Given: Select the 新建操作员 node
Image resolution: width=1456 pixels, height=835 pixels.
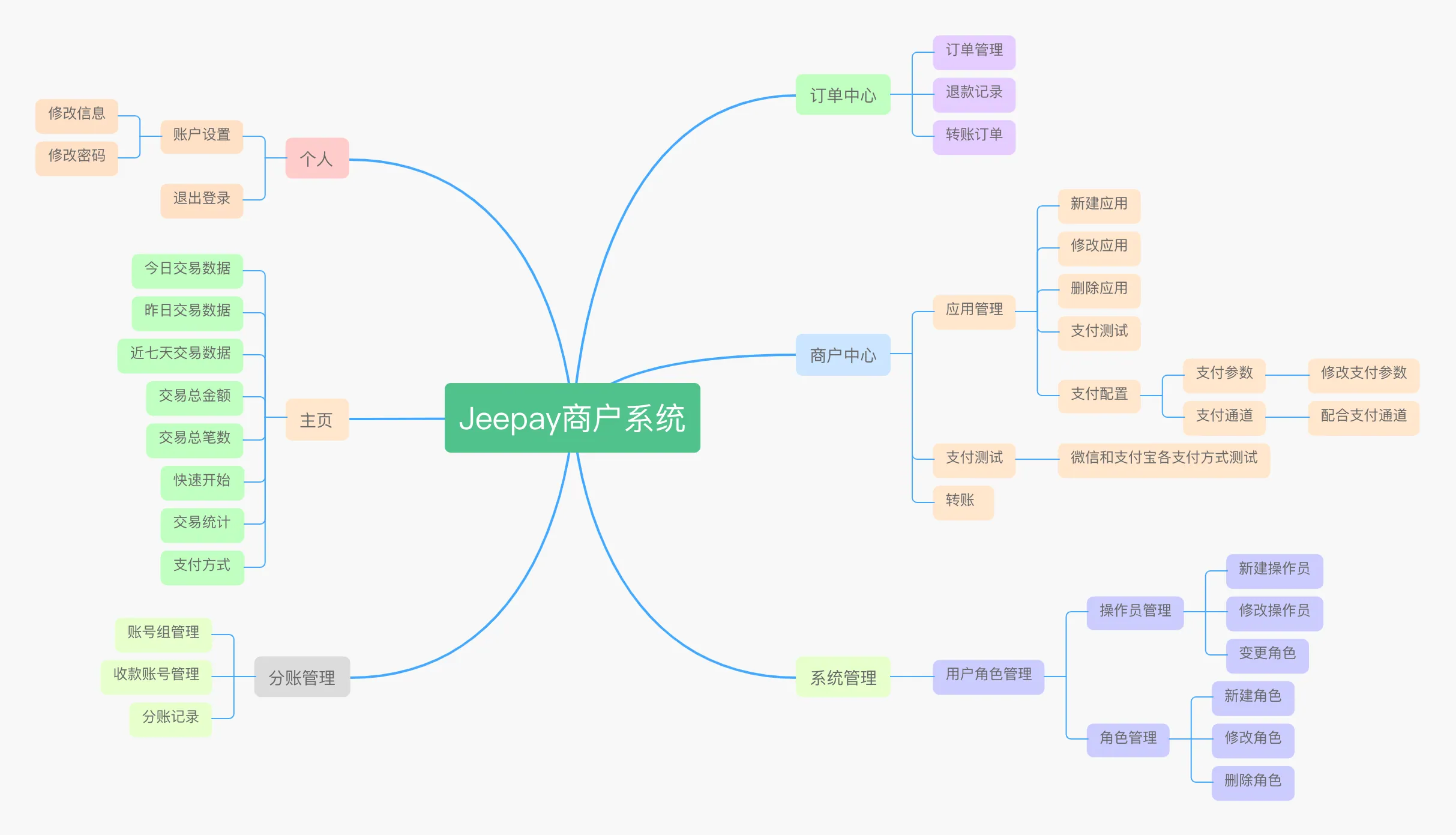Looking at the screenshot, I should point(1274,571).
